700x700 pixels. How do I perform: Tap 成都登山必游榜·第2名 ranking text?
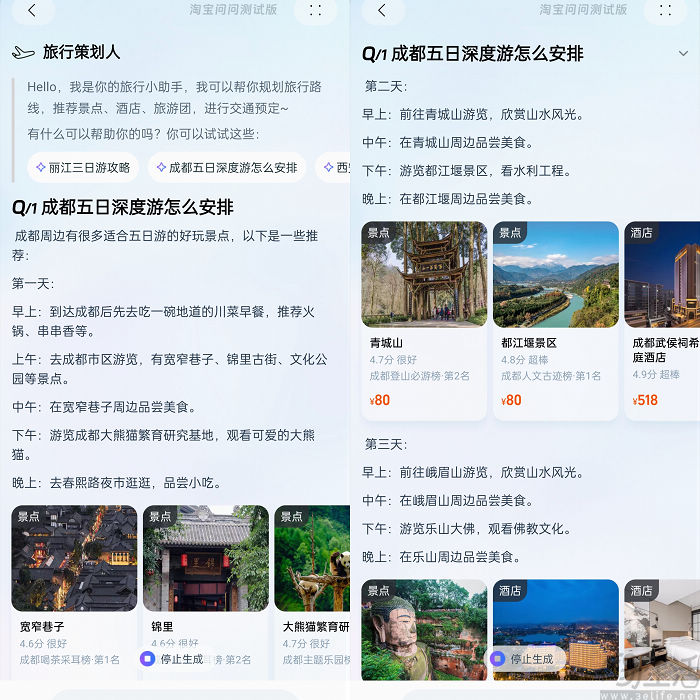click(x=420, y=376)
